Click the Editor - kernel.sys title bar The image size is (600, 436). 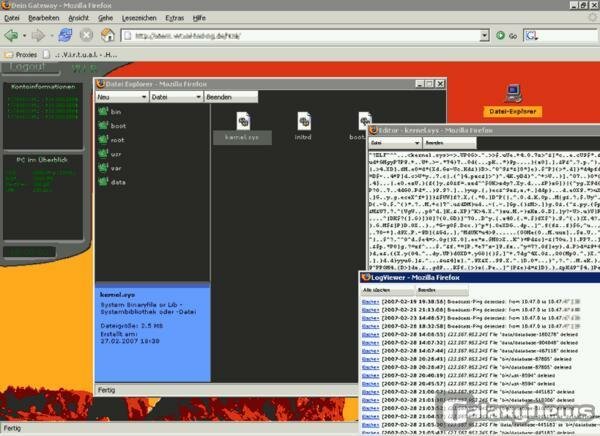[x=484, y=131]
